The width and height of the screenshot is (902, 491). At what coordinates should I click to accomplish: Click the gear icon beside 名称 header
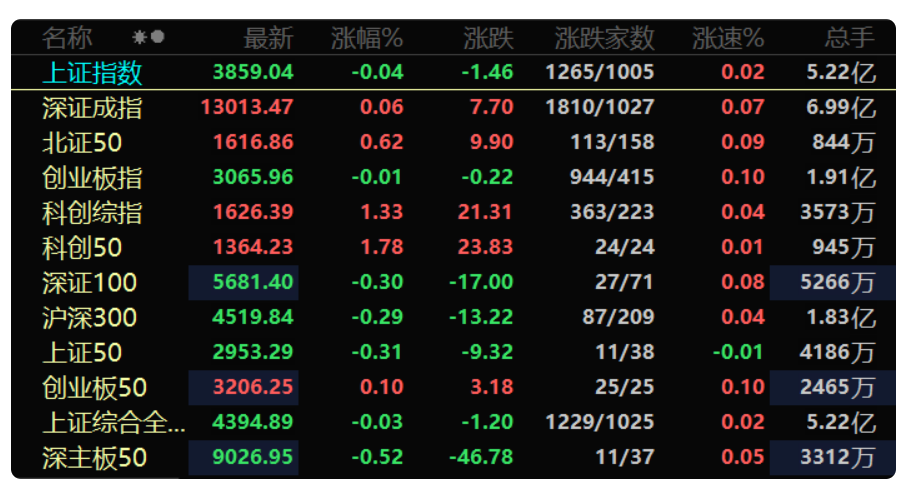pyautogui.click(x=139, y=37)
